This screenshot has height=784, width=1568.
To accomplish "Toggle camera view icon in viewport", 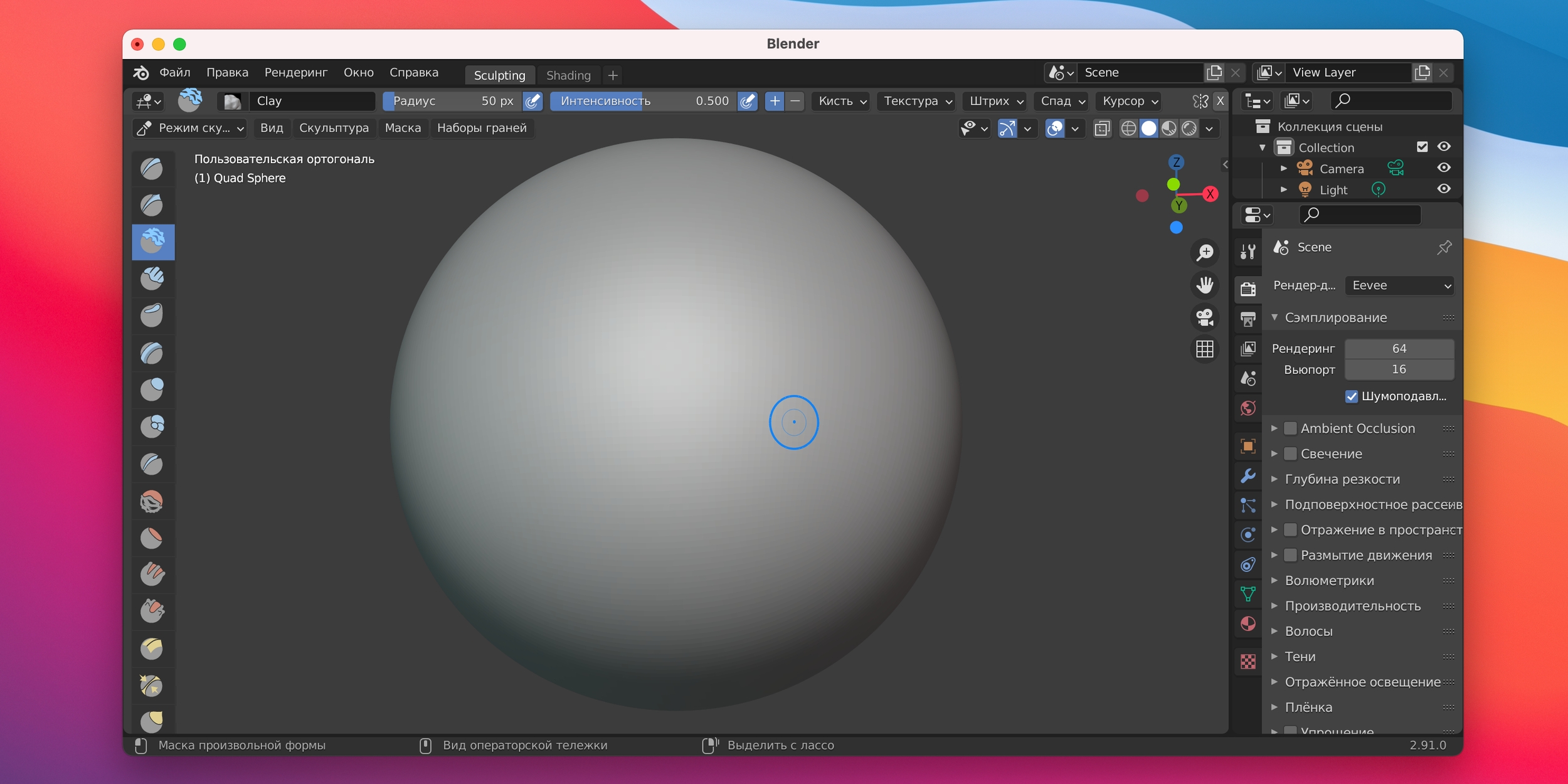I will (x=1204, y=317).
